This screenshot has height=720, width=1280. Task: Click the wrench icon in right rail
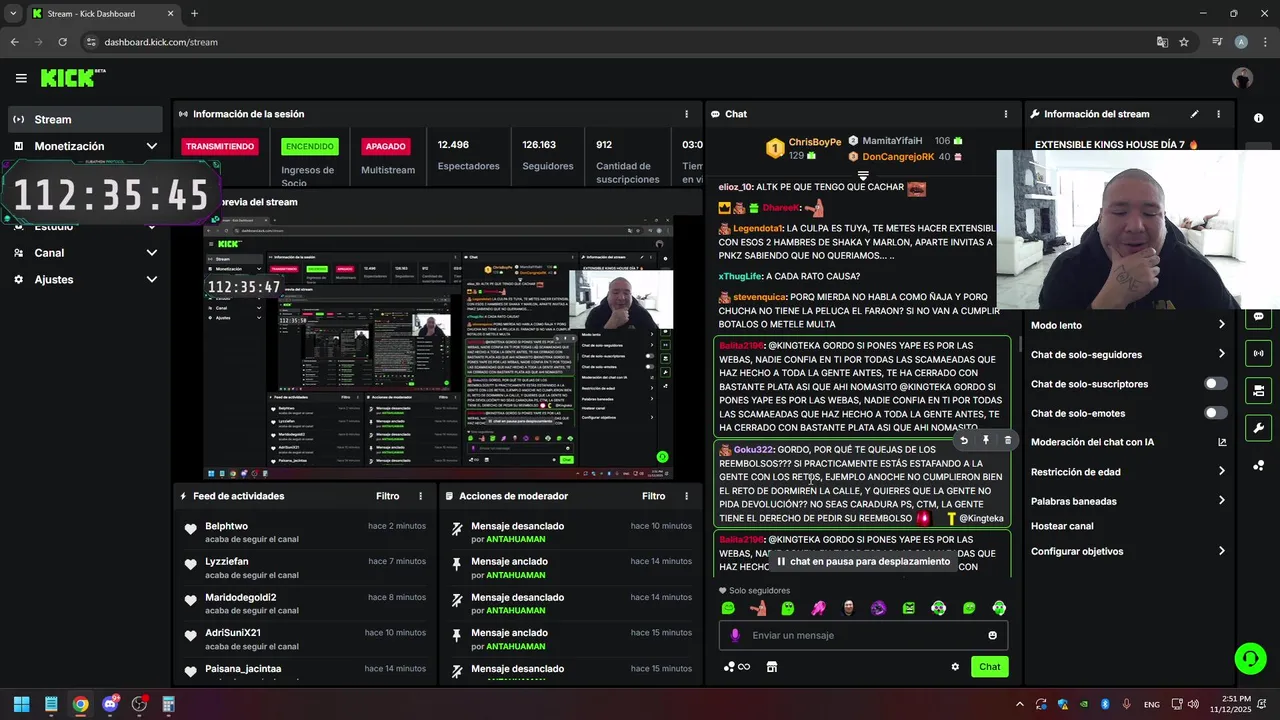point(1258,428)
